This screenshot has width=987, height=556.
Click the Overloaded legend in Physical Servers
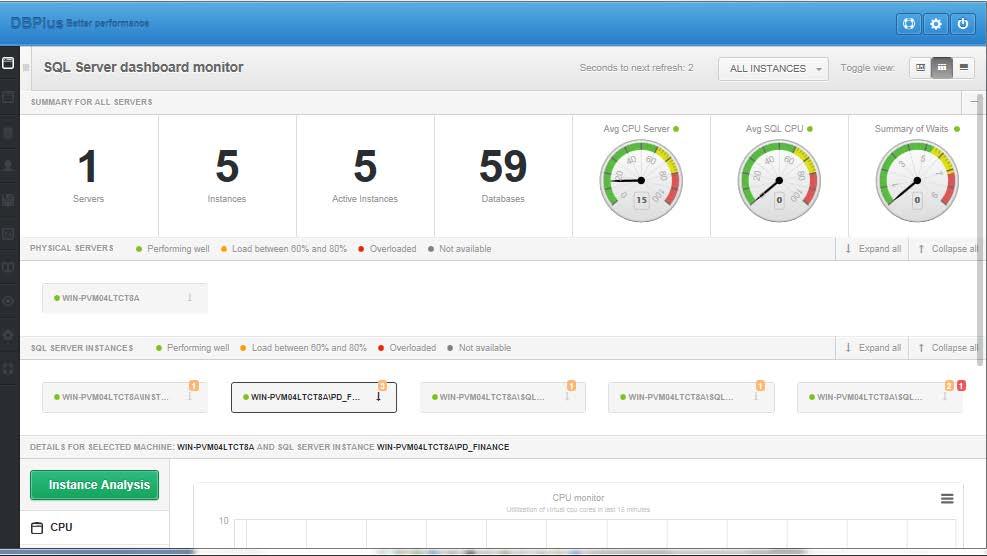click(x=387, y=249)
